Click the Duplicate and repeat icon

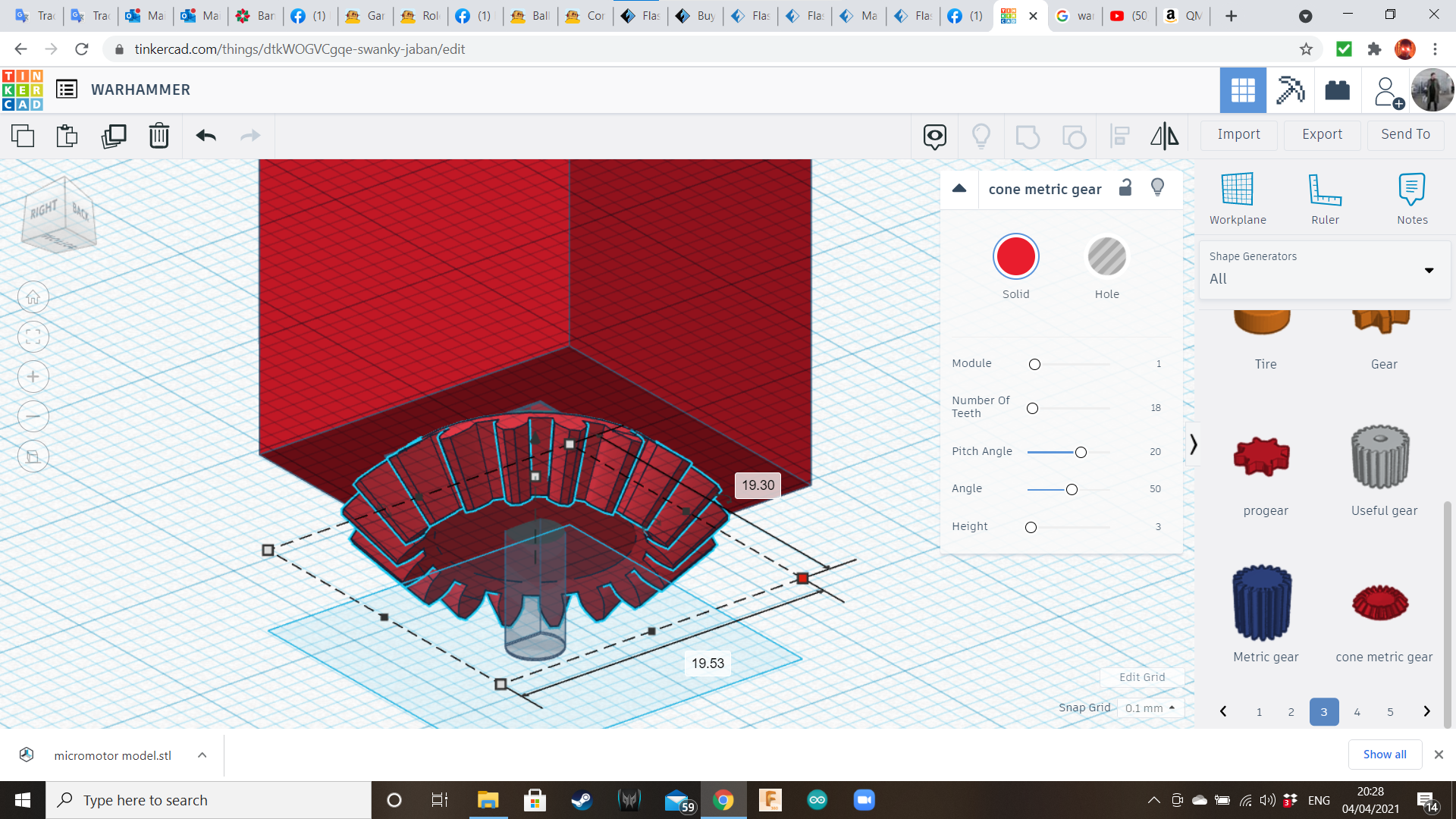114,136
